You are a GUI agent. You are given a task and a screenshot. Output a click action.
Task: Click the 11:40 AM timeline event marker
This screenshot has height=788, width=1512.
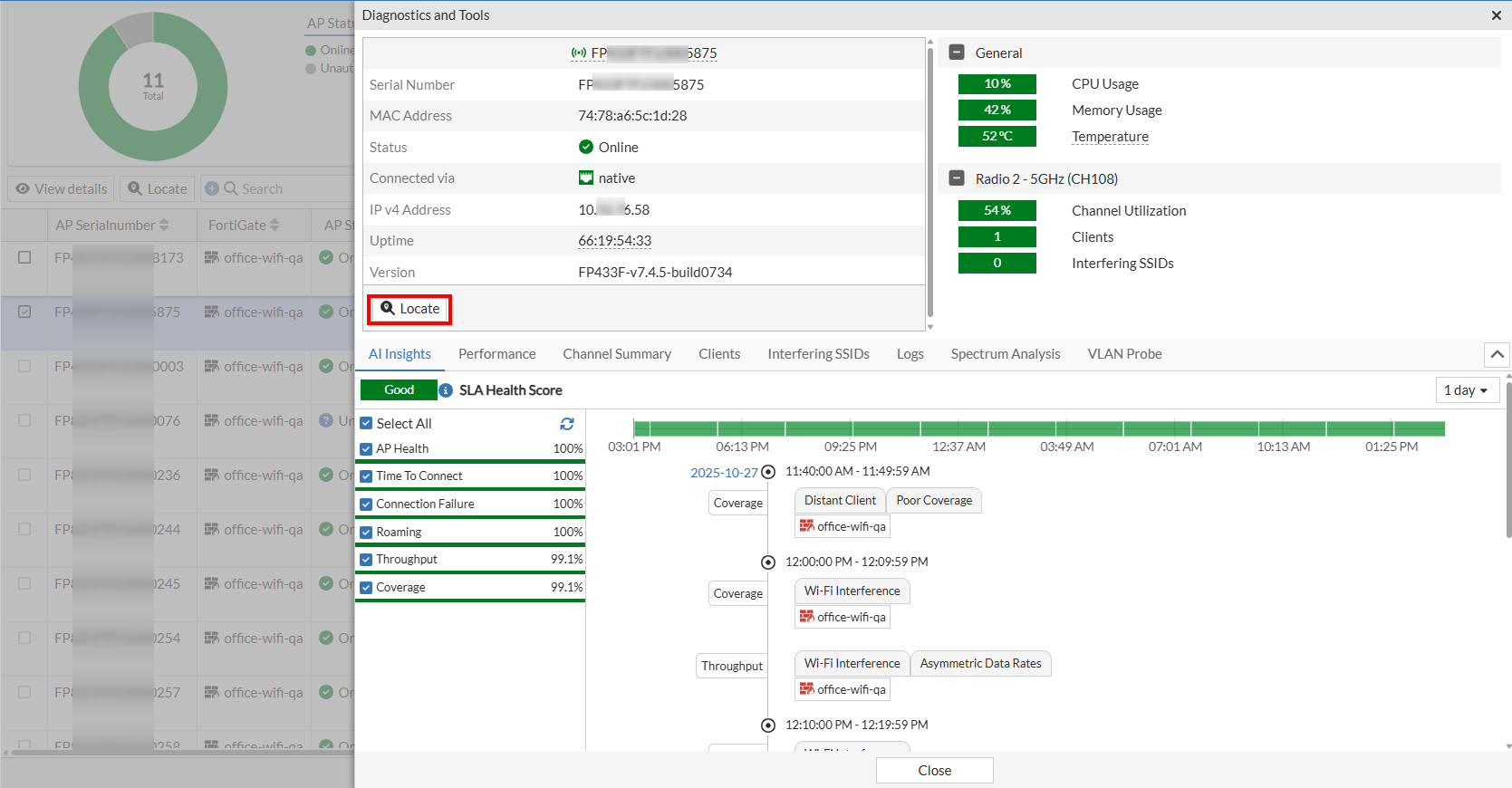pos(768,472)
